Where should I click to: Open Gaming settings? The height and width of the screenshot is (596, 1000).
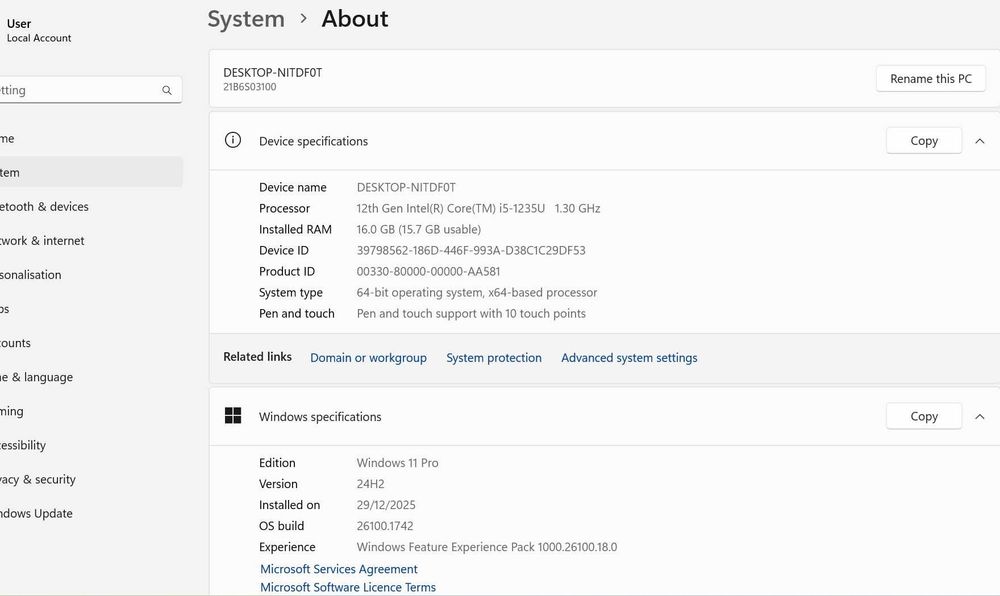[x=89, y=411]
